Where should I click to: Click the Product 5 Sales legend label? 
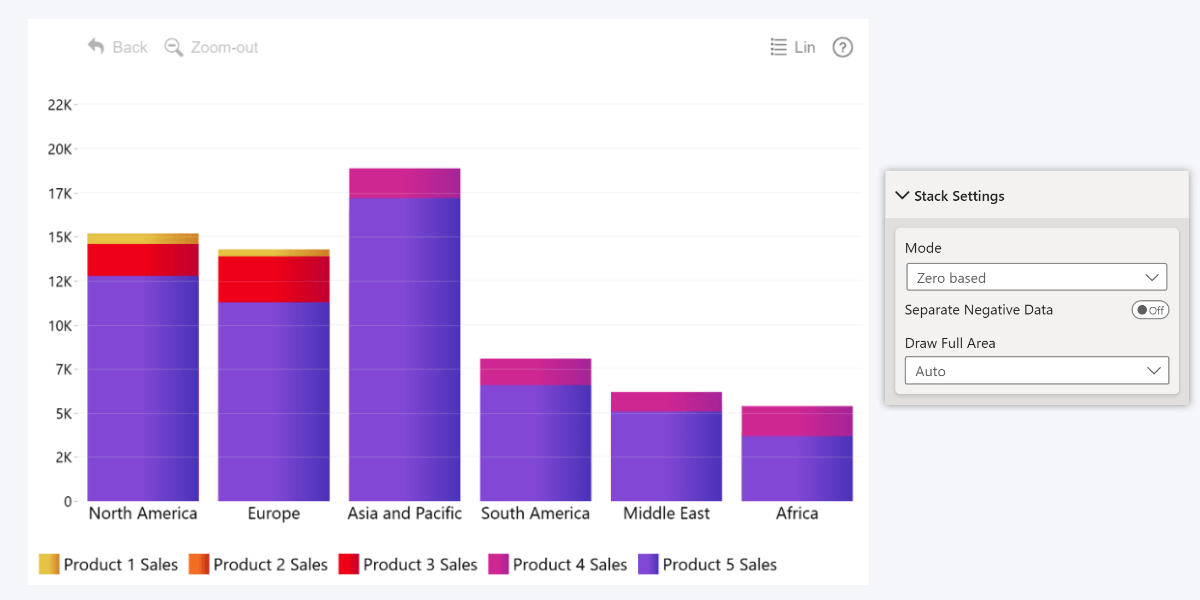pyautogui.click(x=720, y=565)
